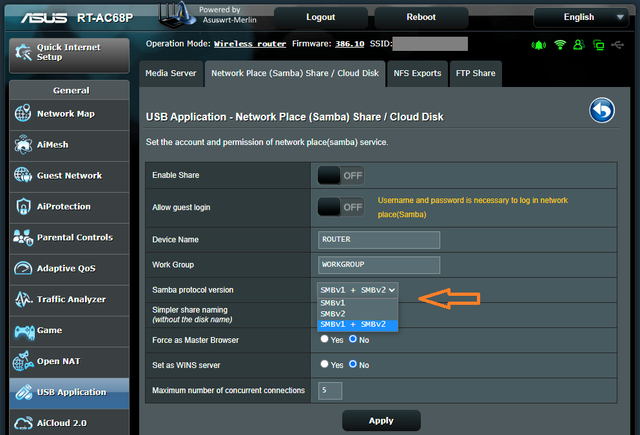The height and width of the screenshot is (435, 640).
Task: Click the Open NAT icon
Action: (x=23, y=361)
